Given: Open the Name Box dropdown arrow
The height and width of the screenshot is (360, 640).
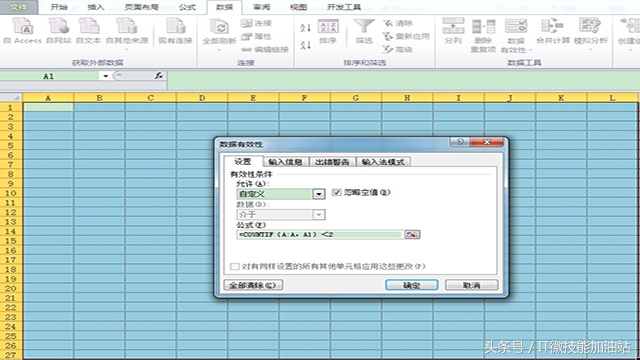Looking at the screenshot, I should [x=105, y=76].
